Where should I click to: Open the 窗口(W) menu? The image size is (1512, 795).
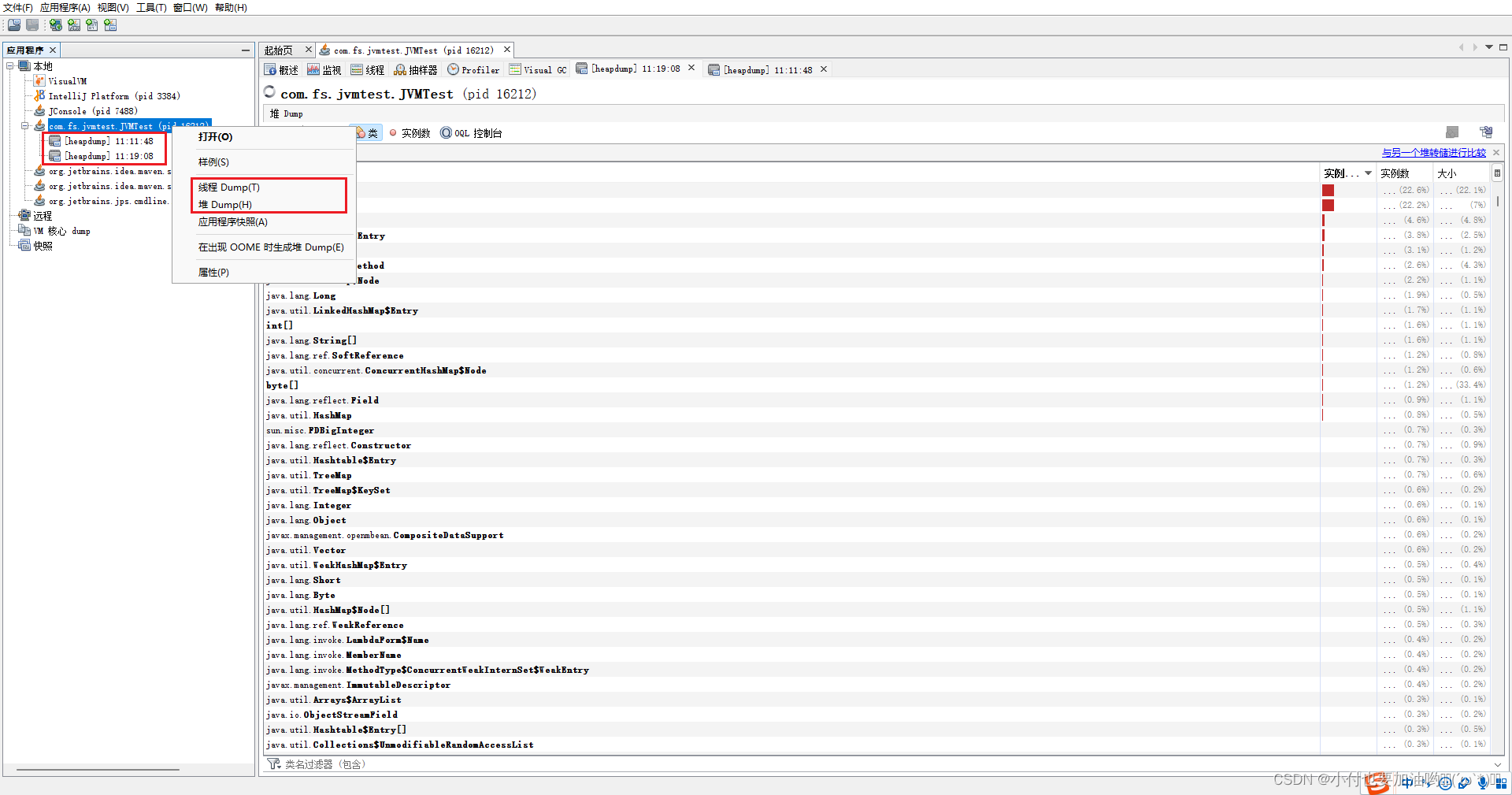(190, 8)
